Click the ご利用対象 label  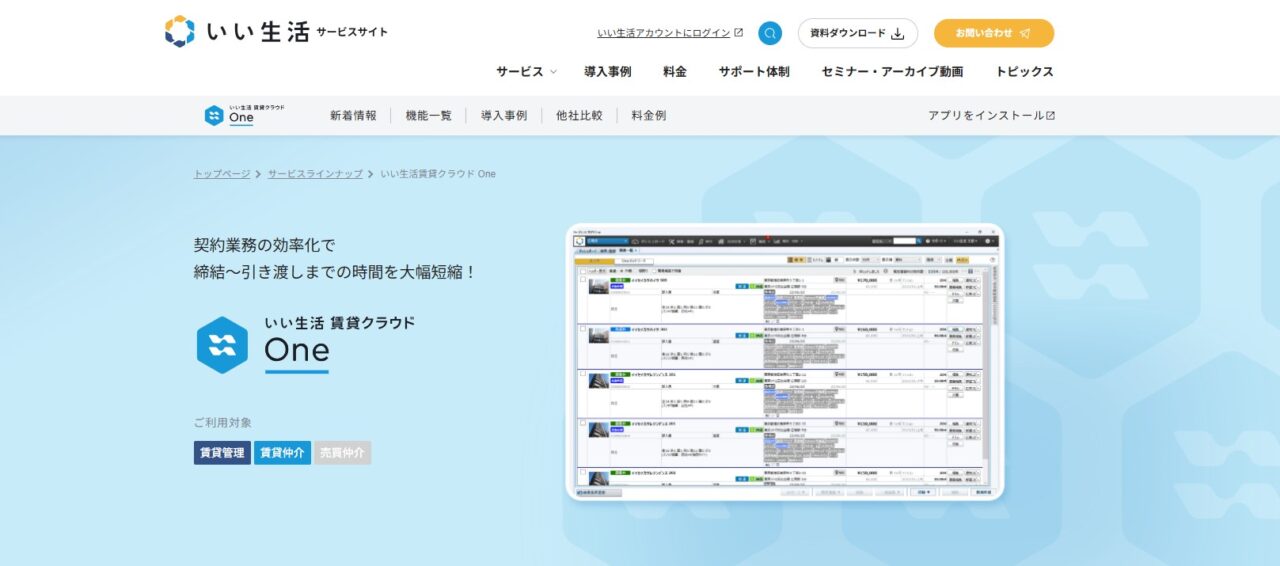(223, 422)
